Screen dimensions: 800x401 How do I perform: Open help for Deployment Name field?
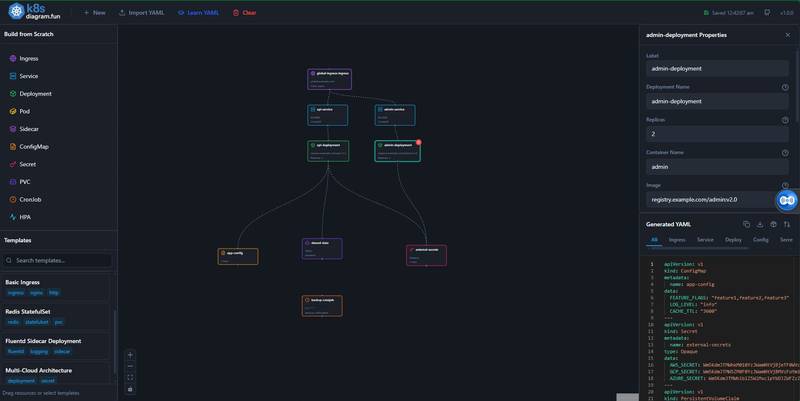[785, 87]
